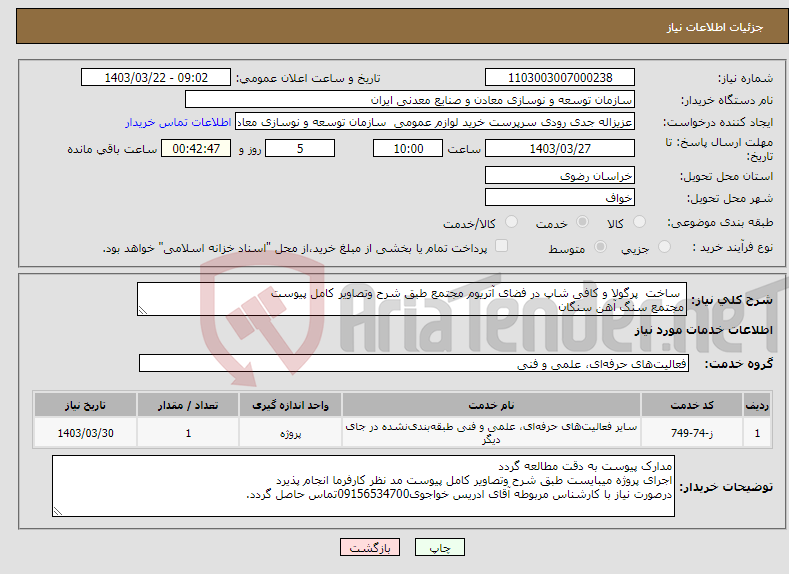This screenshot has width=789, height=574.
Task: Toggle the اسناد خزانه اسلامی payment checkbox
Action: pyautogui.click(x=501, y=245)
